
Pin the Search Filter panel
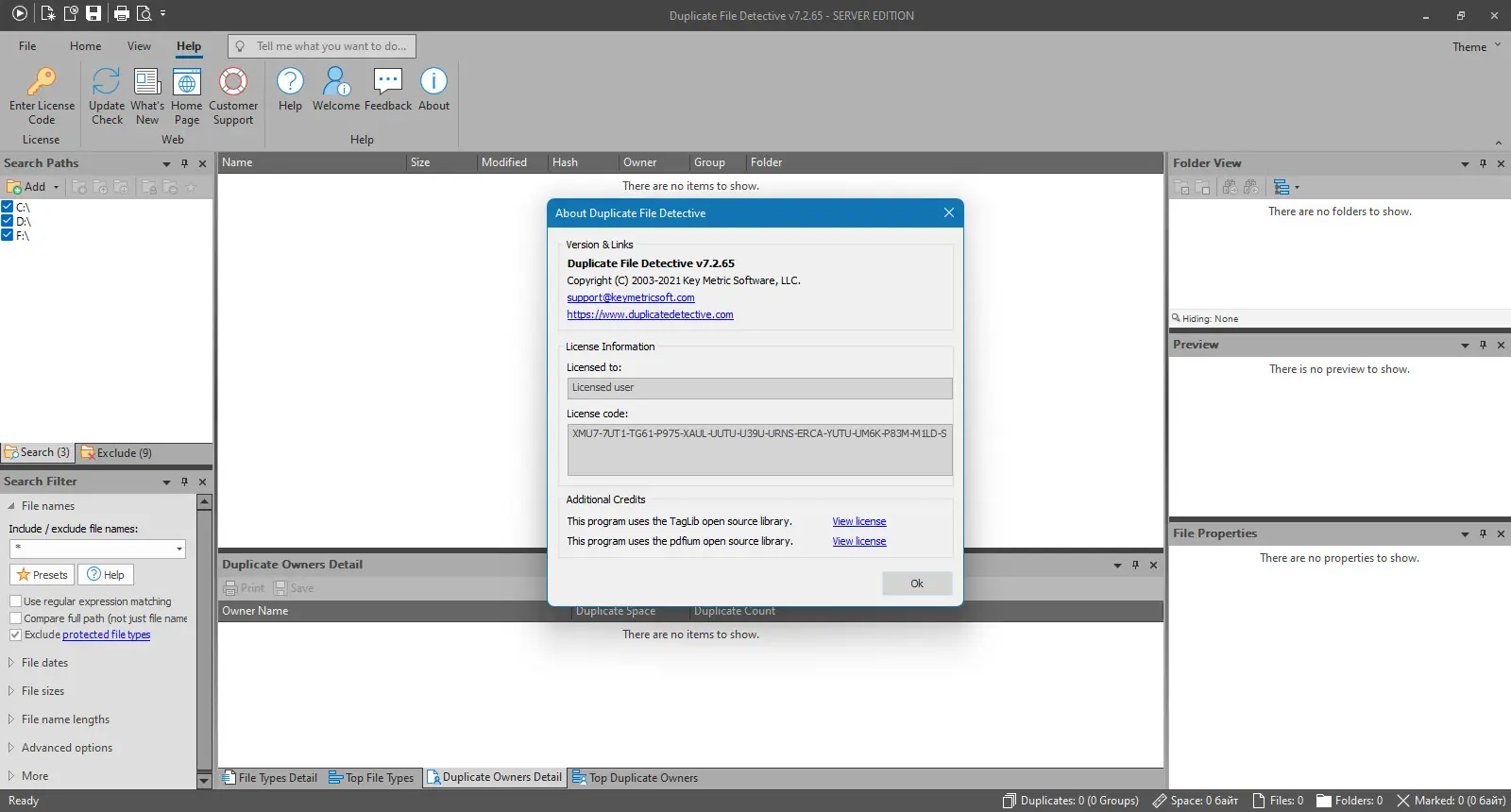pyautogui.click(x=184, y=482)
